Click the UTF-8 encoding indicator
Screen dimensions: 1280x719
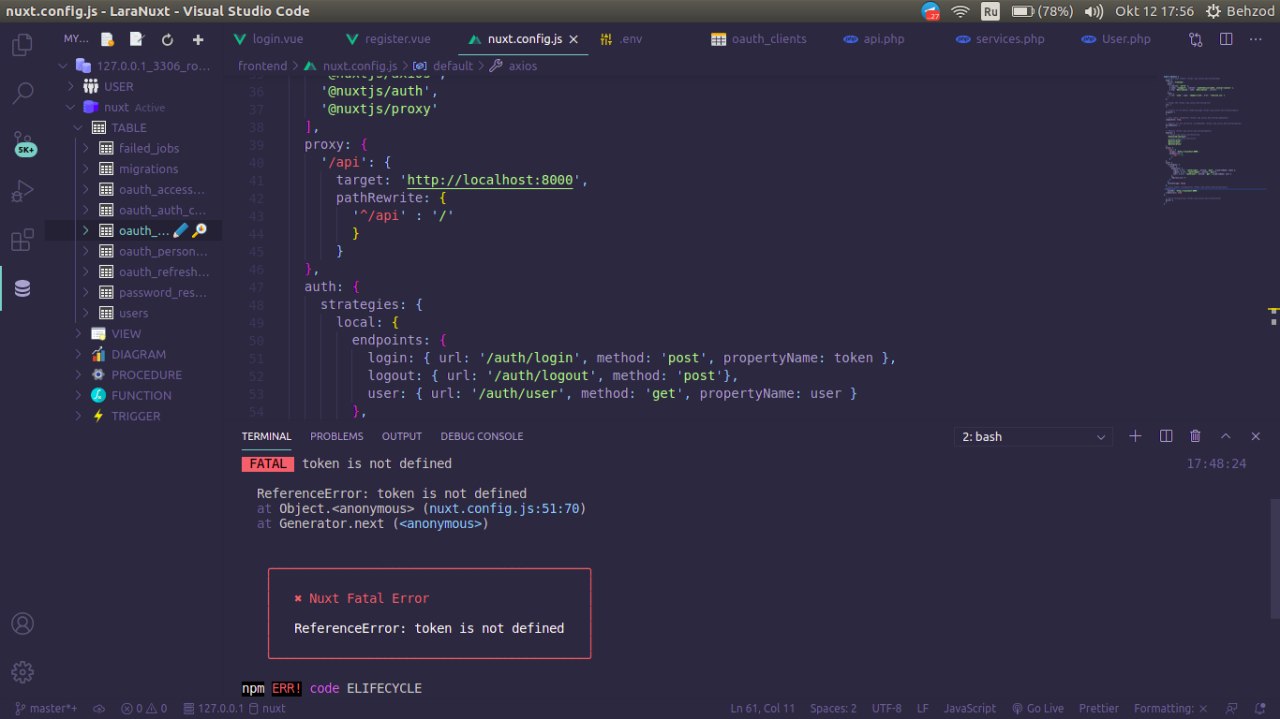pyautogui.click(x=886, y=708)
